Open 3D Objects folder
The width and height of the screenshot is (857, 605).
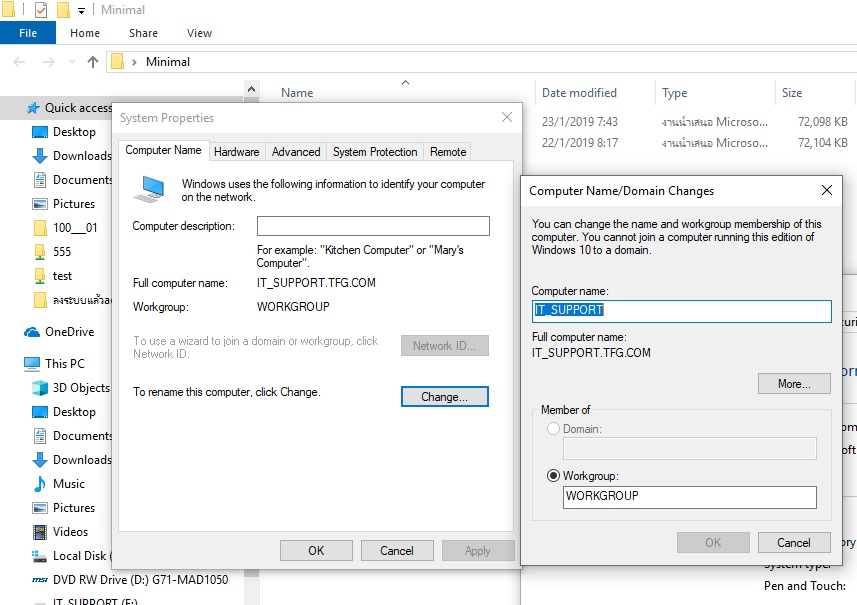tap(71, 387)
